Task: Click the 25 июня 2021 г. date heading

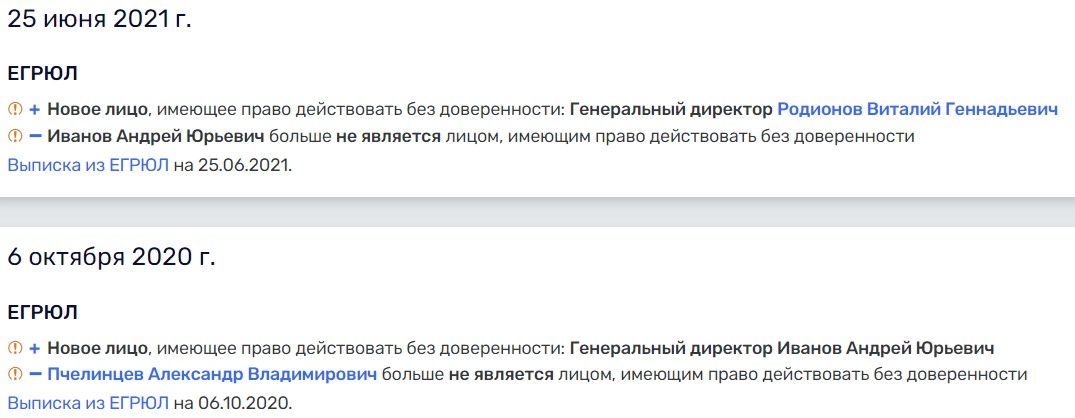Action: pos(99,19)
